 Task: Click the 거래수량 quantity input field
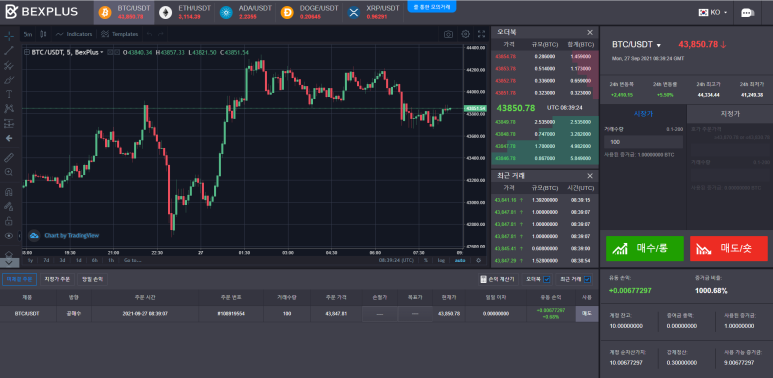point(643,142)
